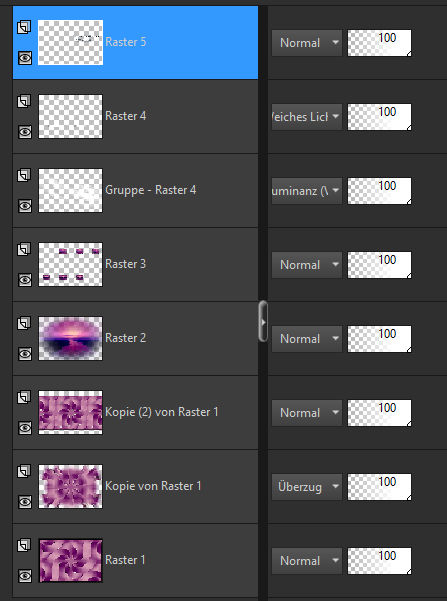Viewport: 447px width, 601px height.
Task: Select the Kopie (2) von Raster 1 layer
Action: pos(135,412)
